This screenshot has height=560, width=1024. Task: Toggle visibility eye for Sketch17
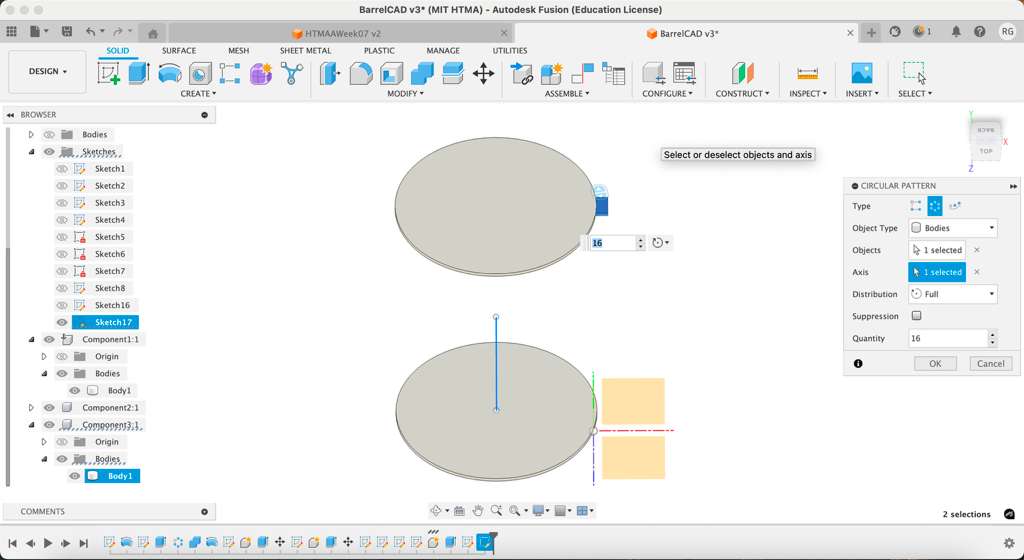click(62, 323)
